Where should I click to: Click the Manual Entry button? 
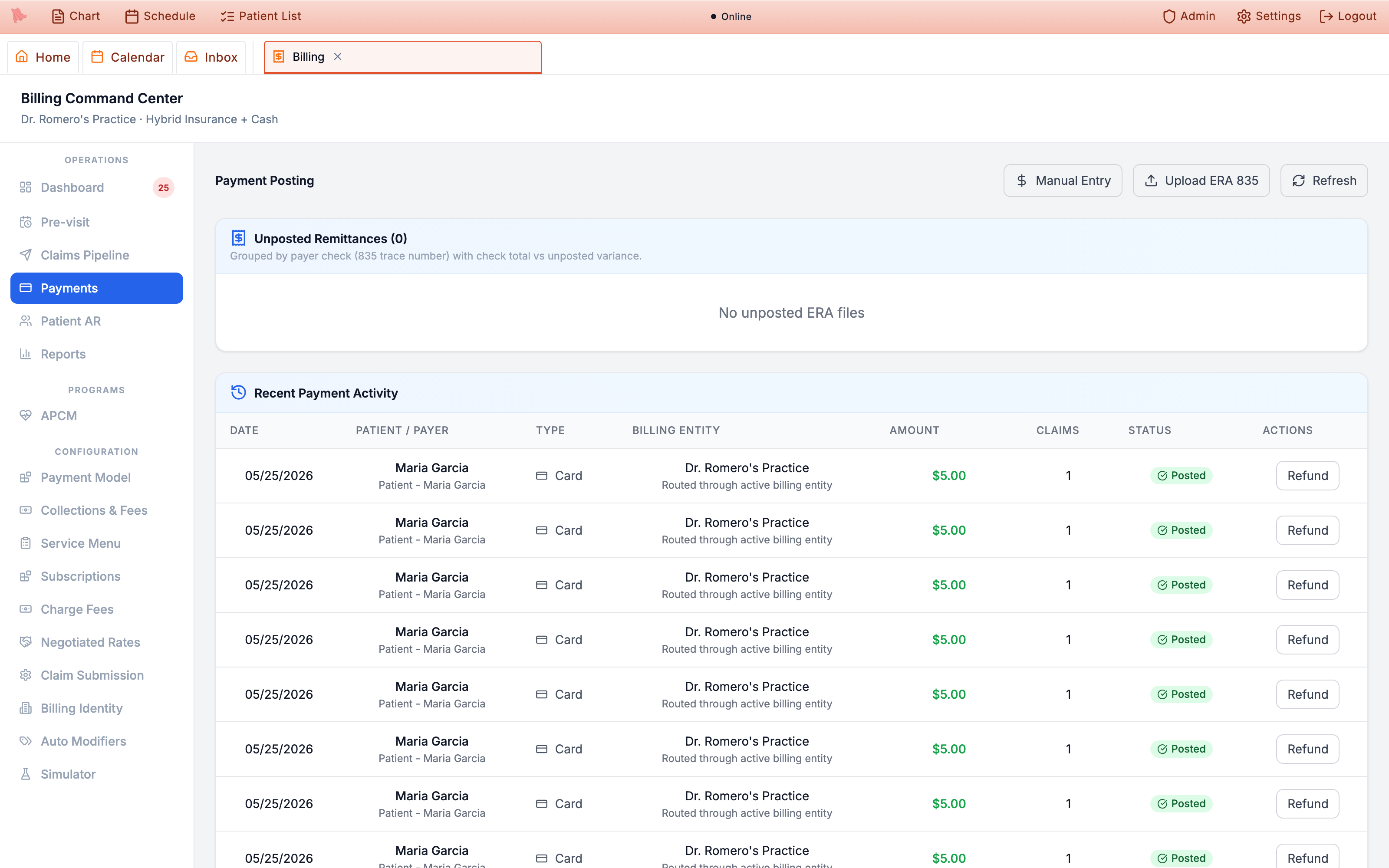(x=1063, y=181)
